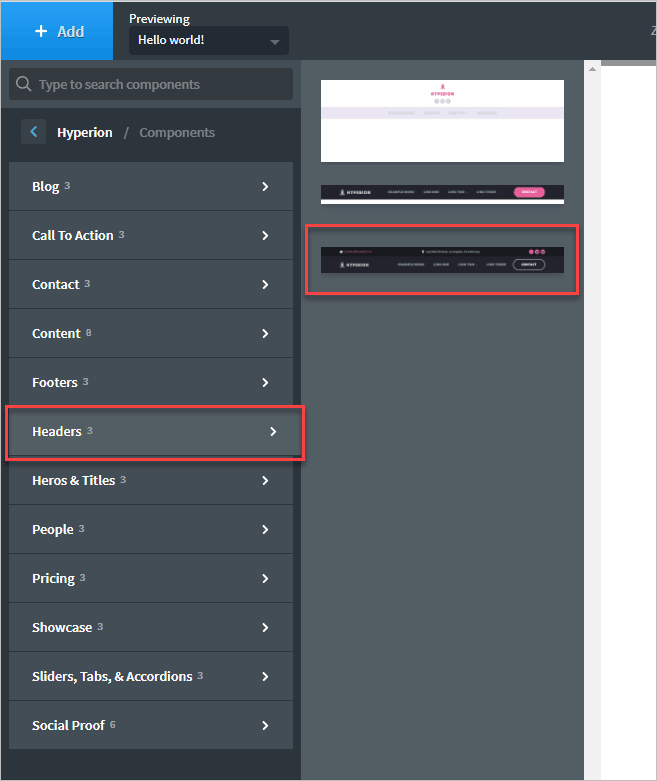Expand the Contact chevron arrow

point(265,284)
